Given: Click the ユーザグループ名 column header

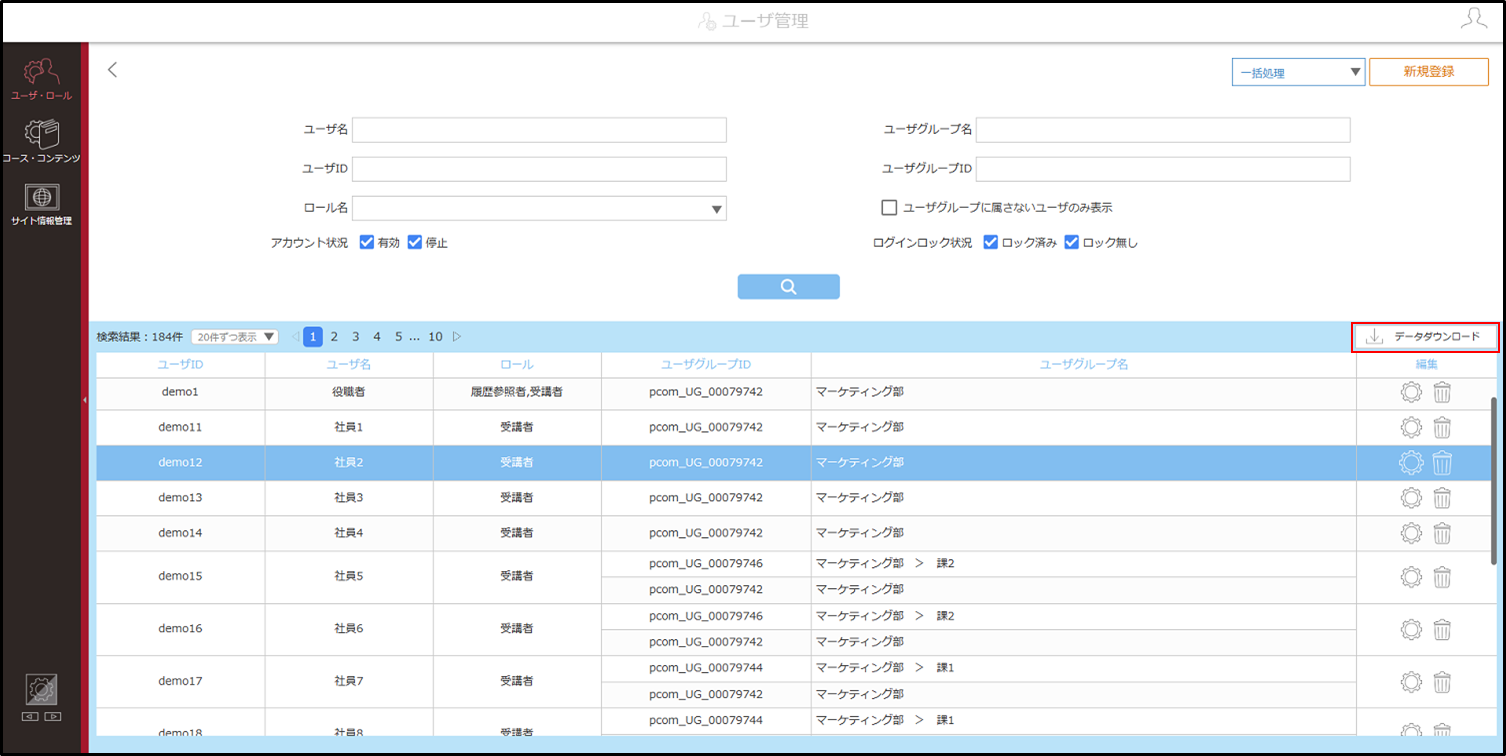Looking at the screenshot, I should pyautogui.click(x=1084, y=365).
